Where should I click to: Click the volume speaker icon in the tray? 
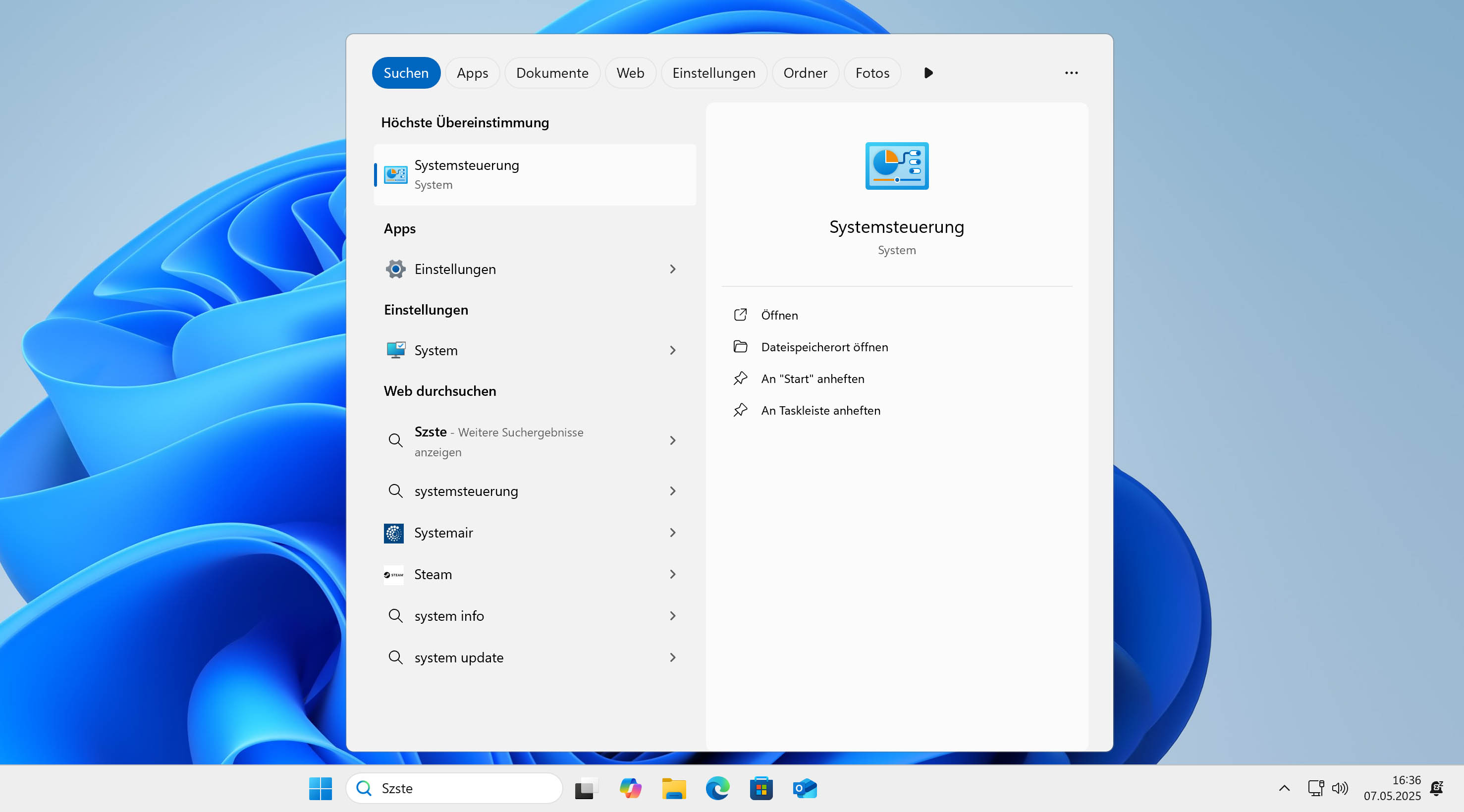point(1340,788)
